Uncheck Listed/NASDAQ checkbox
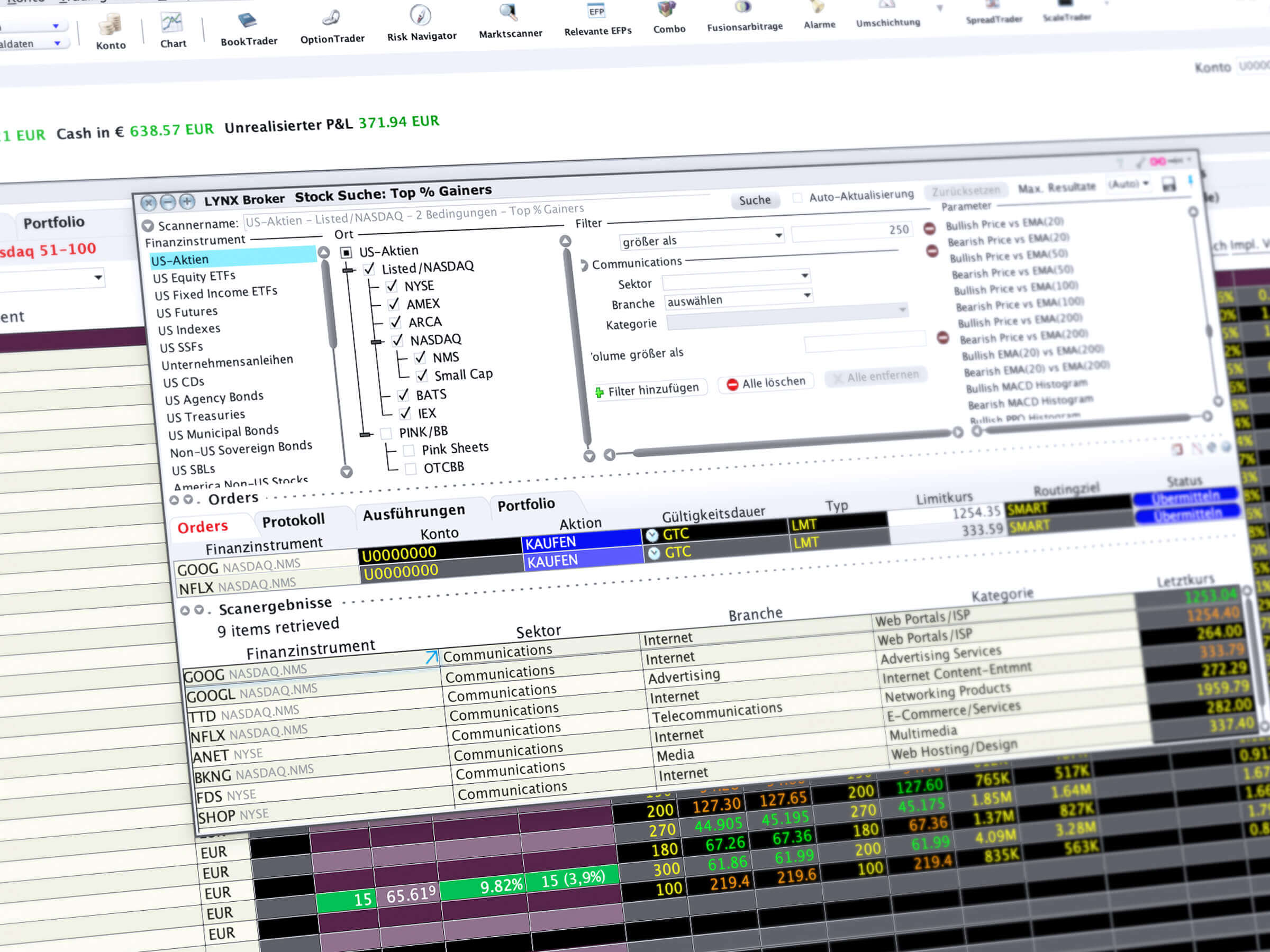The width and height of the screenshot is (1270, 952). coord(369,269)
